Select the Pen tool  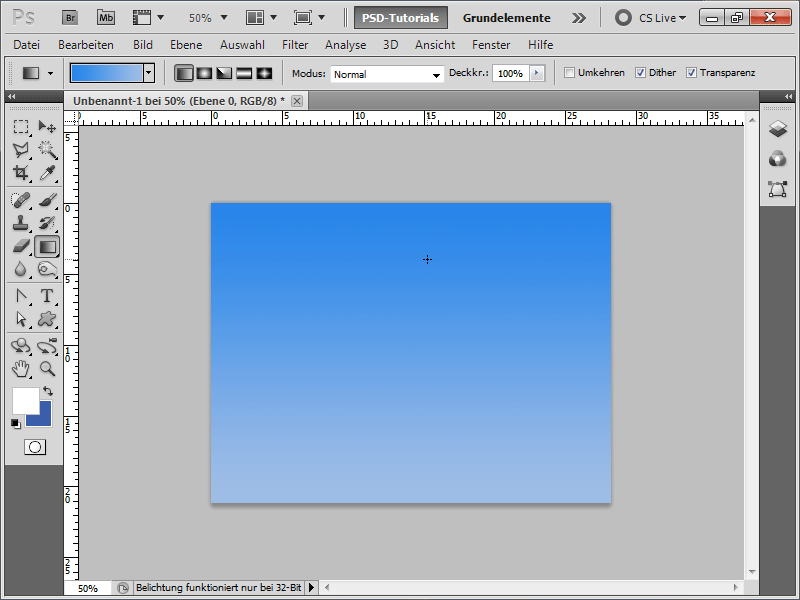point(21,296)
